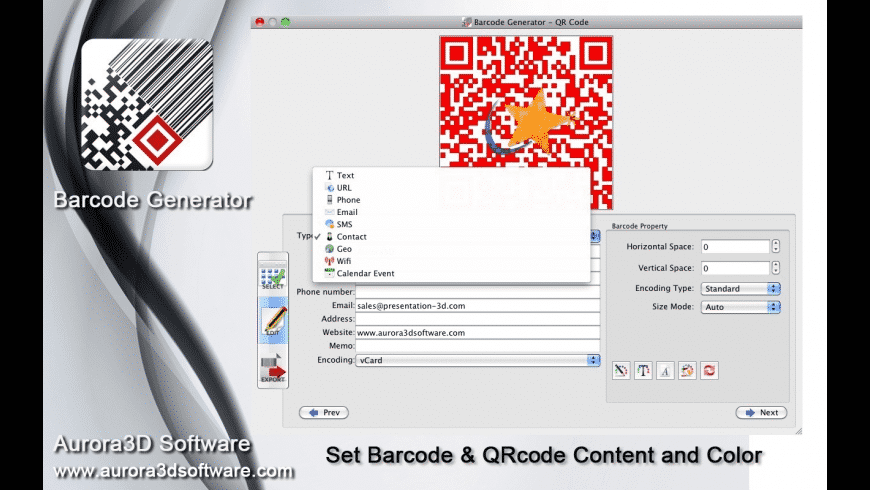Adjust the Vertical Space stepper arrows
870x490 pixels.
pos(776,268)
